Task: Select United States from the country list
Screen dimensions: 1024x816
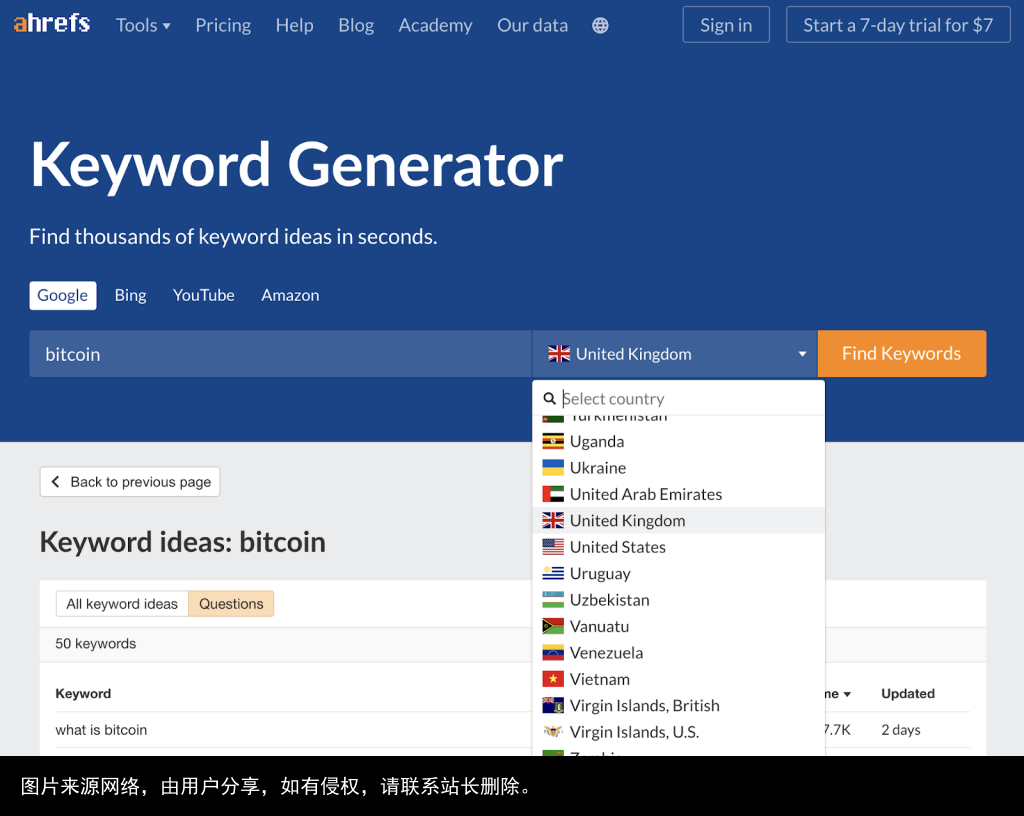Action: (617, 547)
